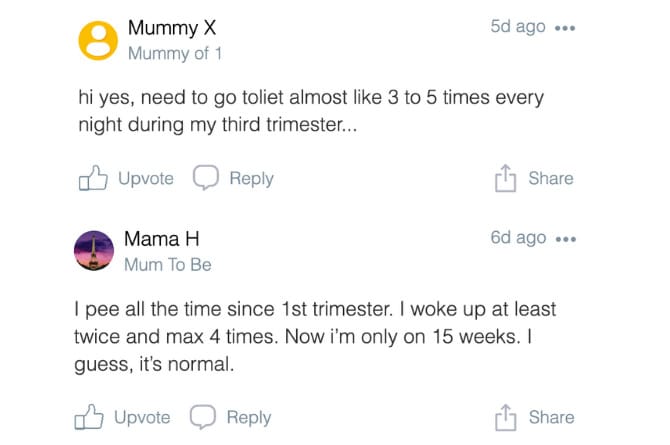Select the "Mum To Be" user label
Image resolution: width=670 pixels, height=445 pixels.
point(168,265)
